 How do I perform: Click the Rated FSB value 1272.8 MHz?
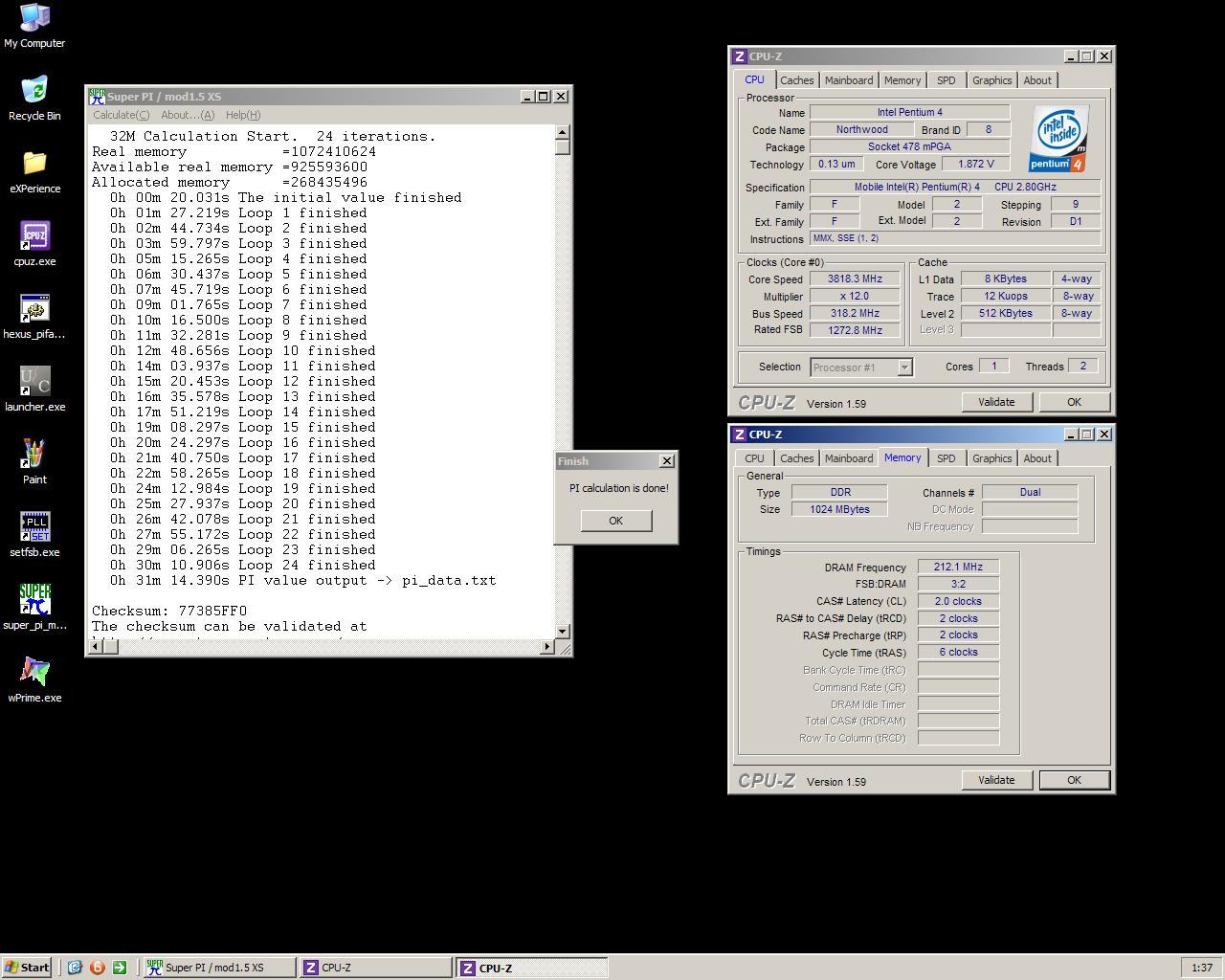[x=855, y=330]
